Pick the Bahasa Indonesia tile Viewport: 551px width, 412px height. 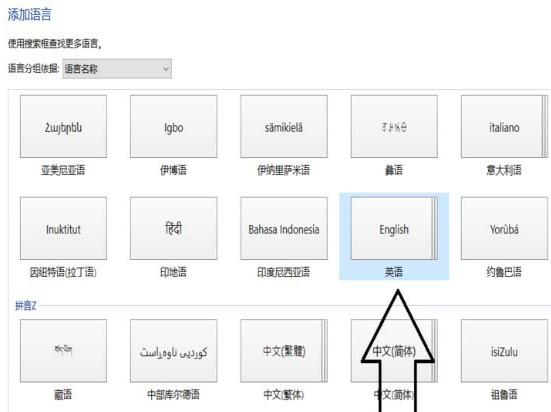point(284,228)
